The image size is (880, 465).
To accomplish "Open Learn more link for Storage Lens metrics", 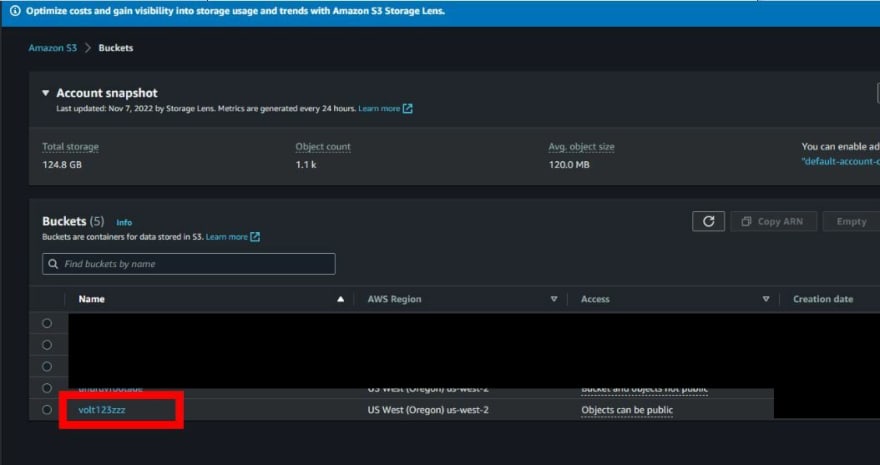I will click(x=385, y=109).
